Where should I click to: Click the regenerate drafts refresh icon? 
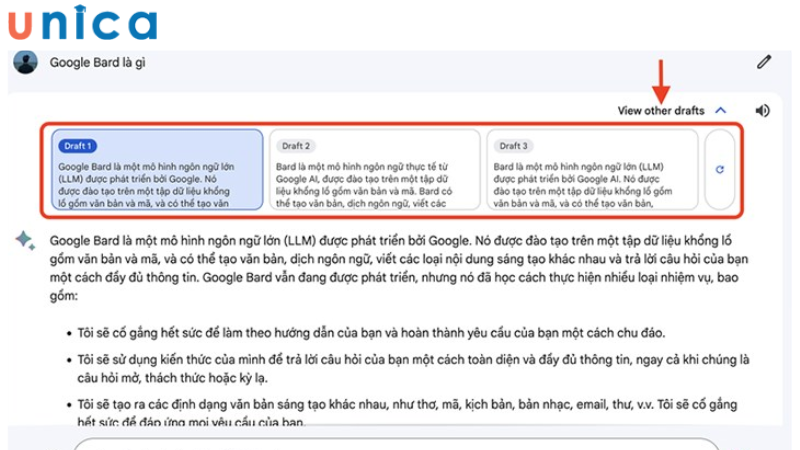click(719, 169)
